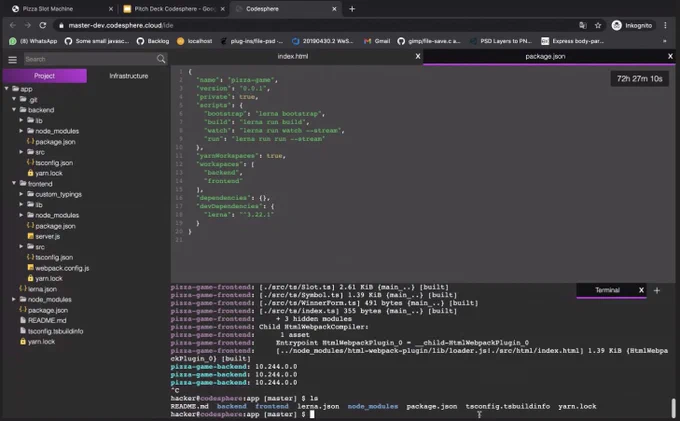The width and height of the screenshot is (680, 421).
Task: Reload the page
Action: (42, 25)
